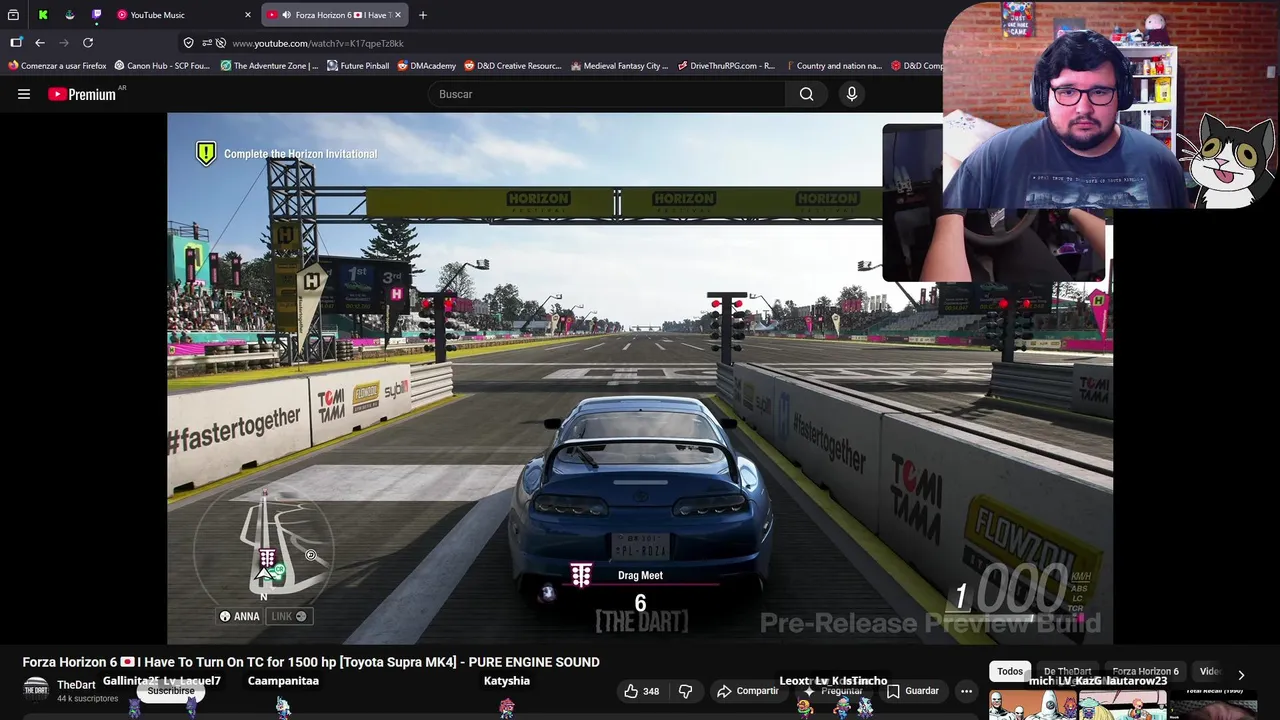Open DMAcademy bookmark
The height and width of the screenshot is (720, 1280).
click(427, 66)
